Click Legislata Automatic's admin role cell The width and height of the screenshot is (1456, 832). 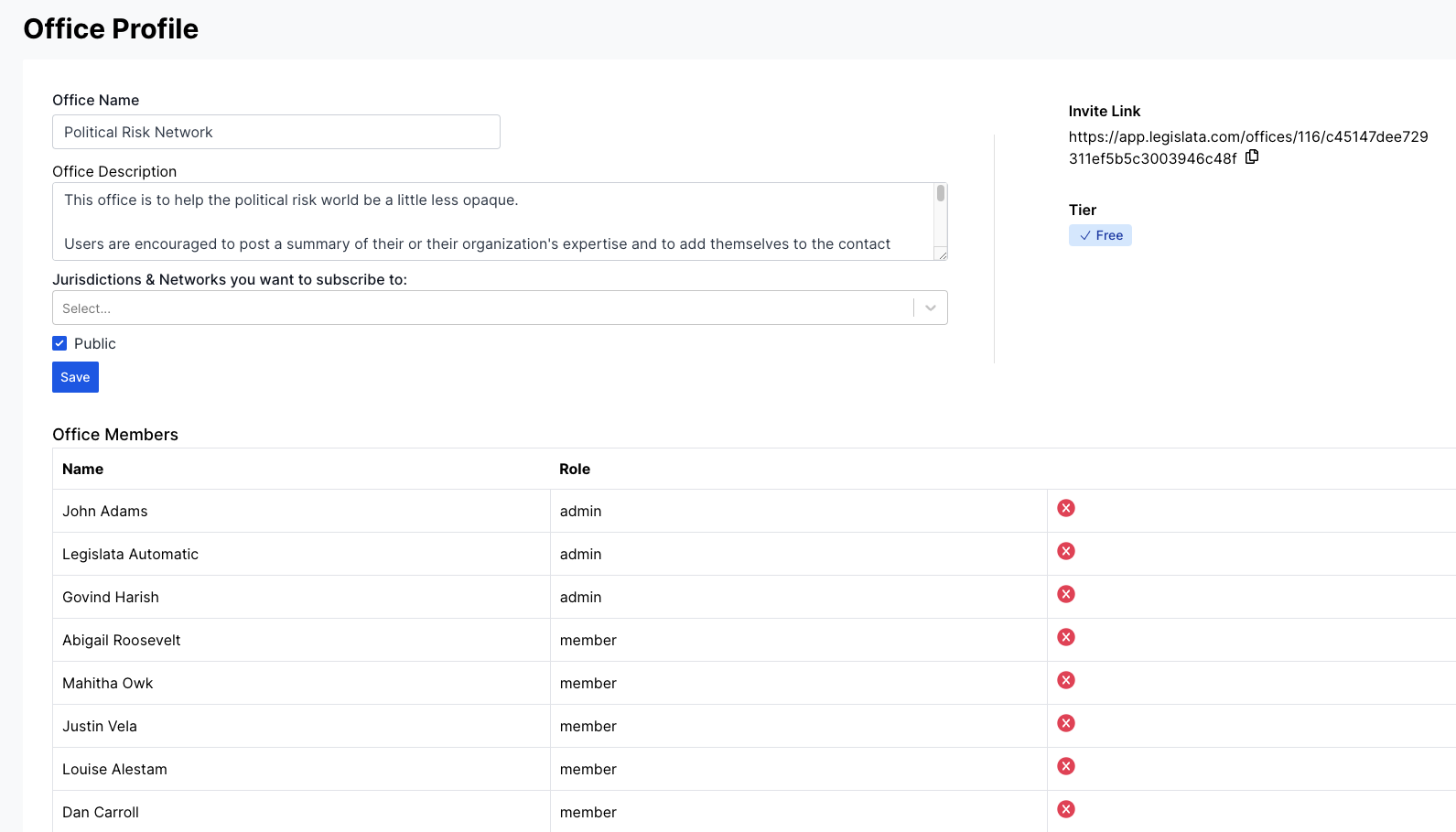(x=799, y=554)
